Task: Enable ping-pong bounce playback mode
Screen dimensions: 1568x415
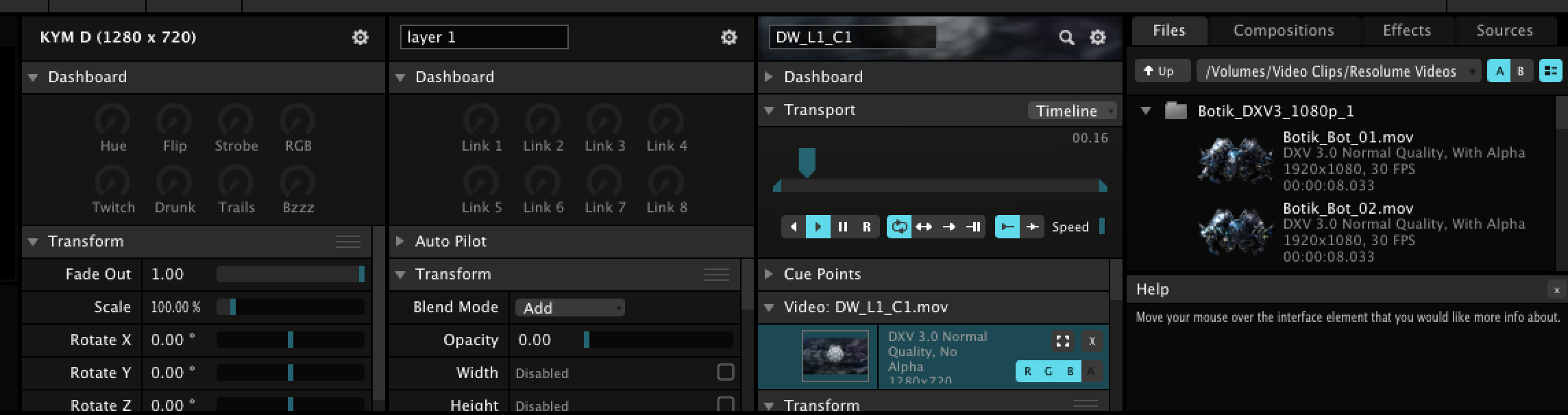Action: coord(924,227)
